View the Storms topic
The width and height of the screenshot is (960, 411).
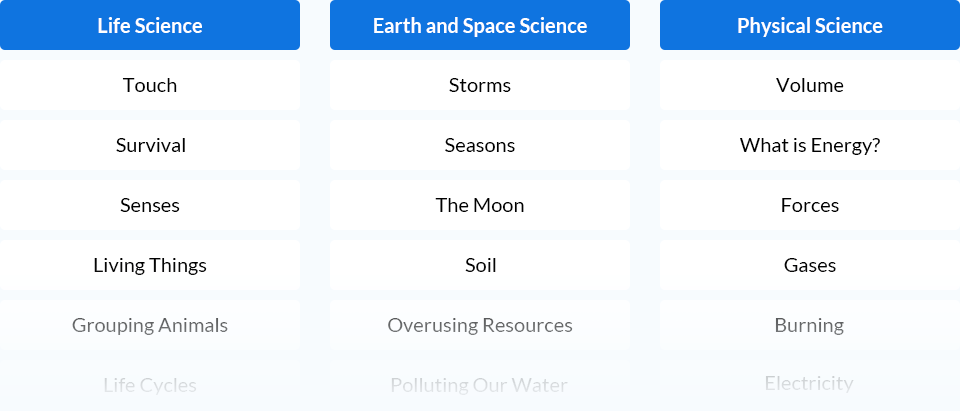tap(480, 85)
